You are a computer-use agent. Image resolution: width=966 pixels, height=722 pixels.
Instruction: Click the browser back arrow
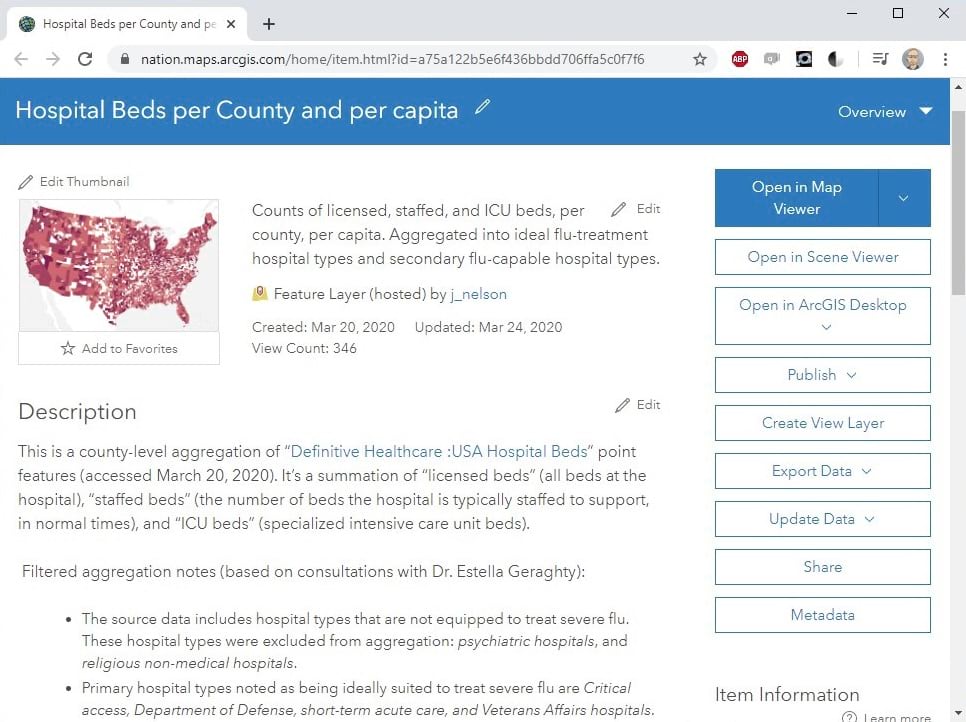point(21,59)
